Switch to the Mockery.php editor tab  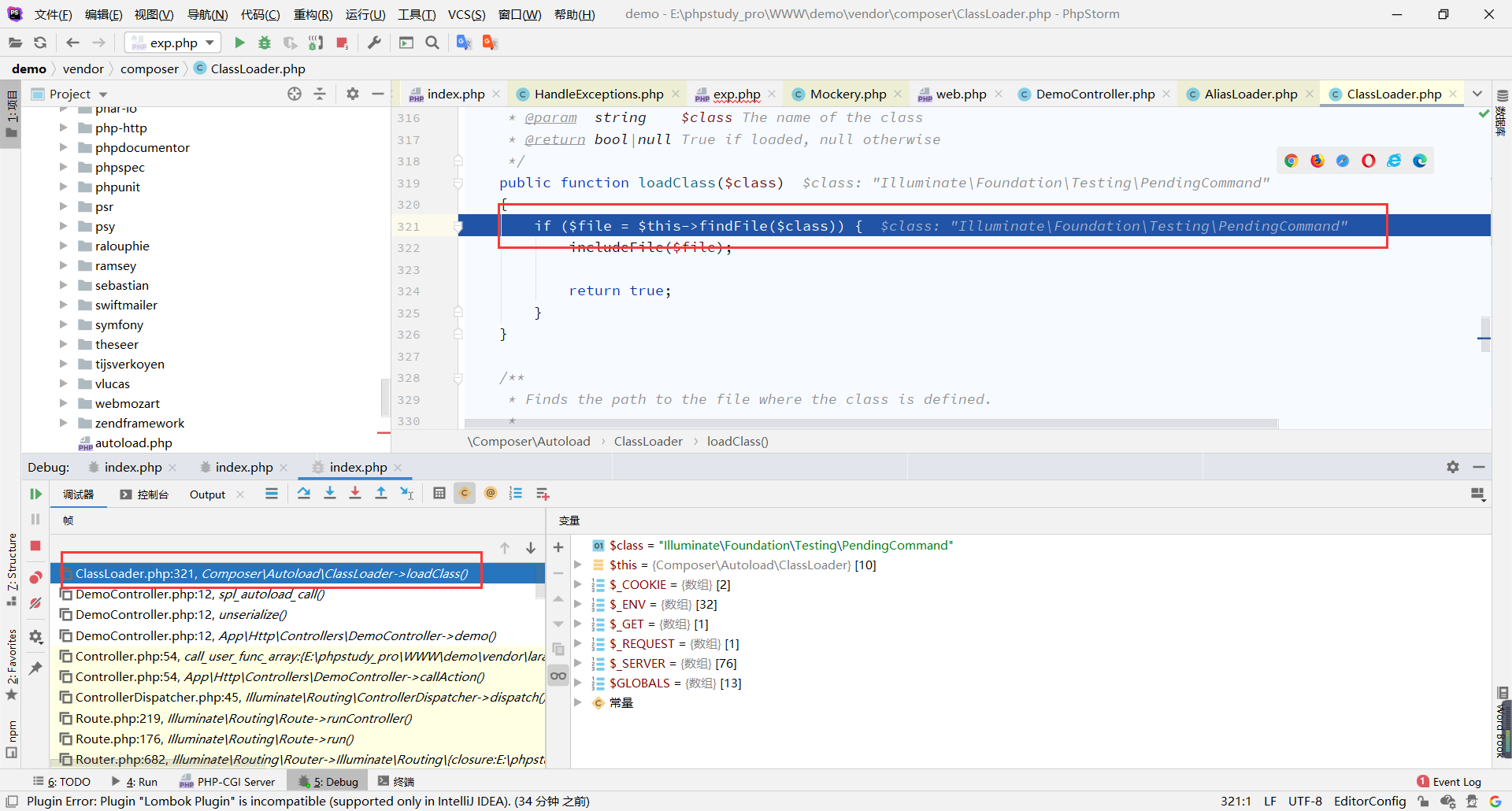click(x=847, y=94)
